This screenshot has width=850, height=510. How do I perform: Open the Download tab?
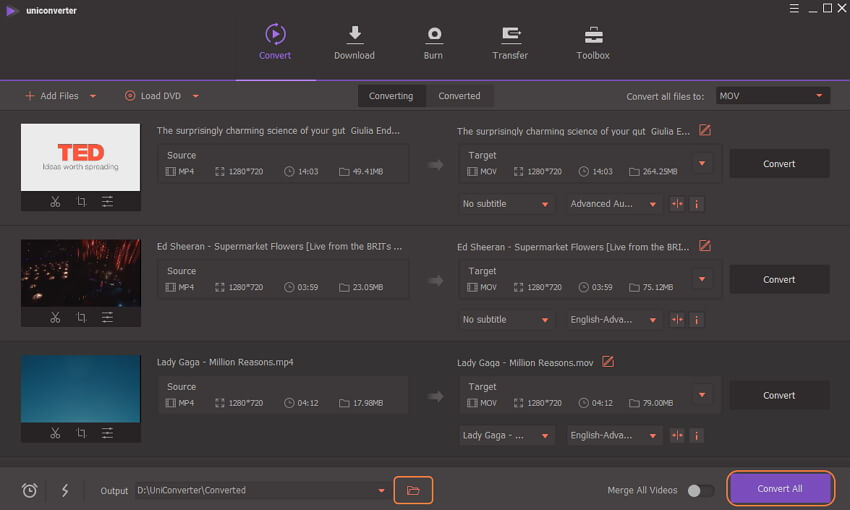(x=355, y=42)
